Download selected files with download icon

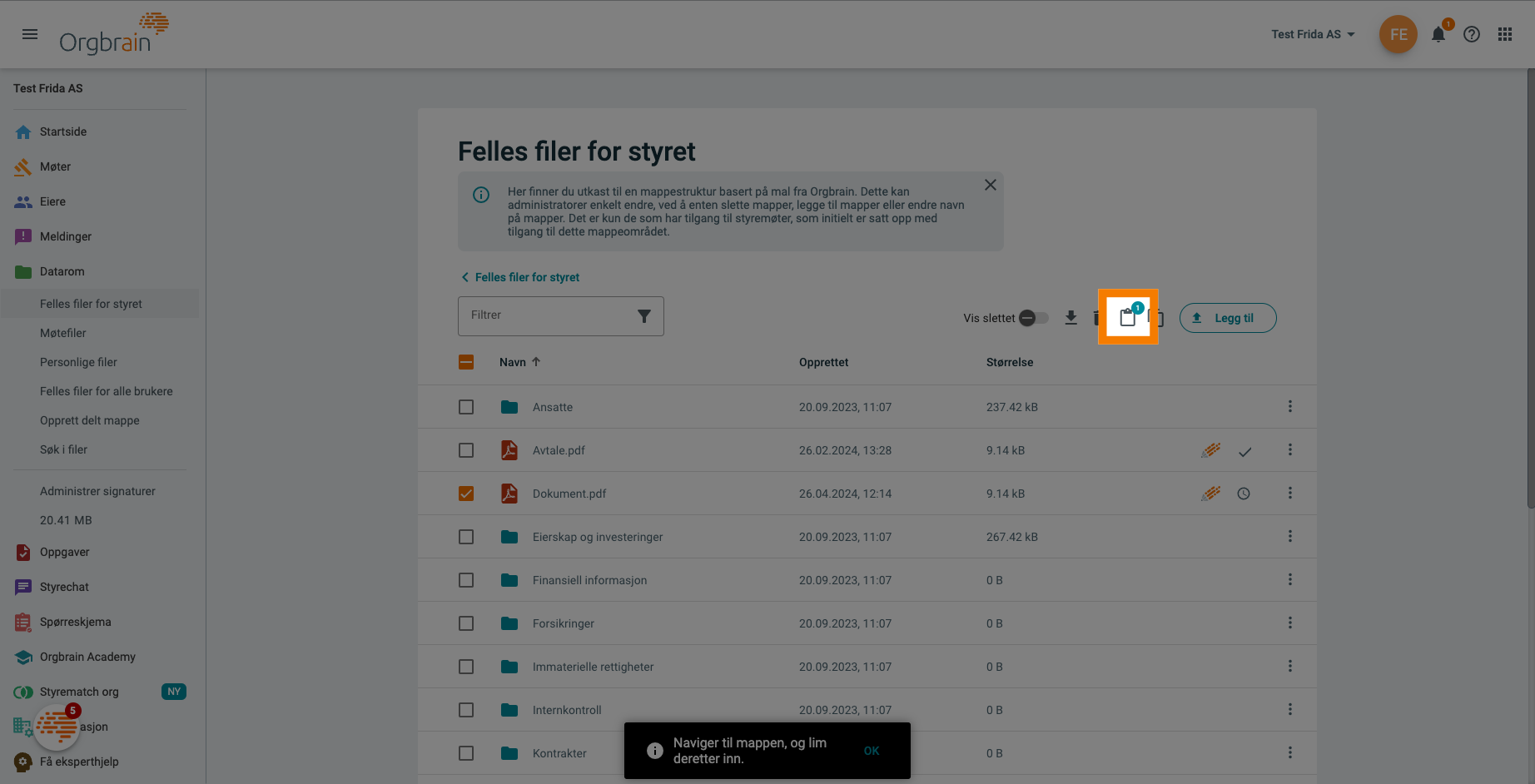coord(1071,318)
